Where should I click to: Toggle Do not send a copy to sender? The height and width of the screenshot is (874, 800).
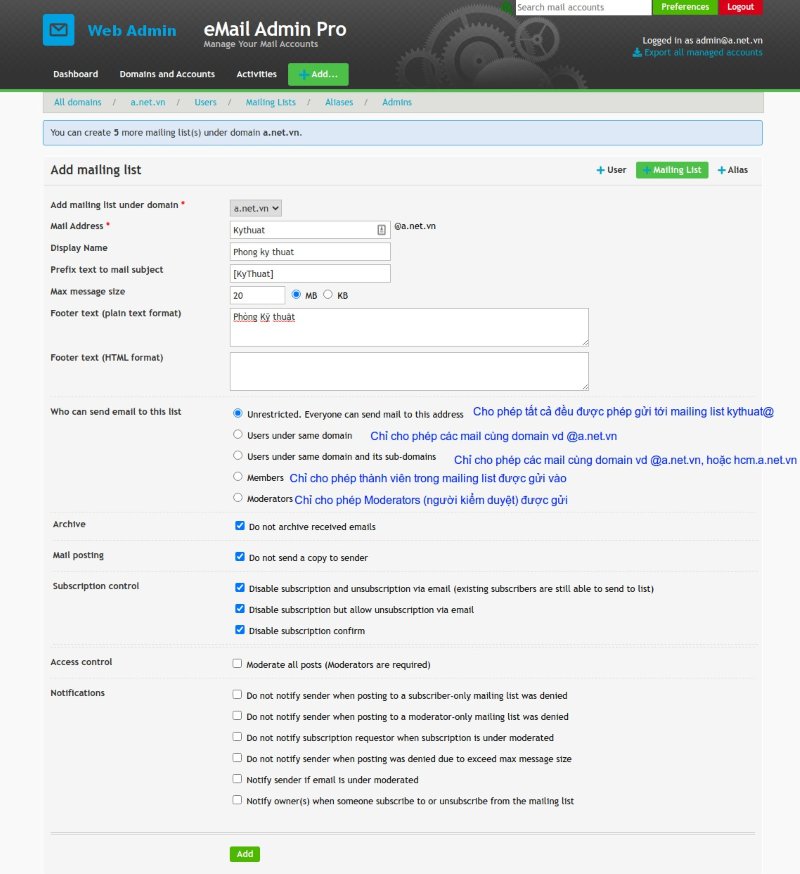pos(240,556)
